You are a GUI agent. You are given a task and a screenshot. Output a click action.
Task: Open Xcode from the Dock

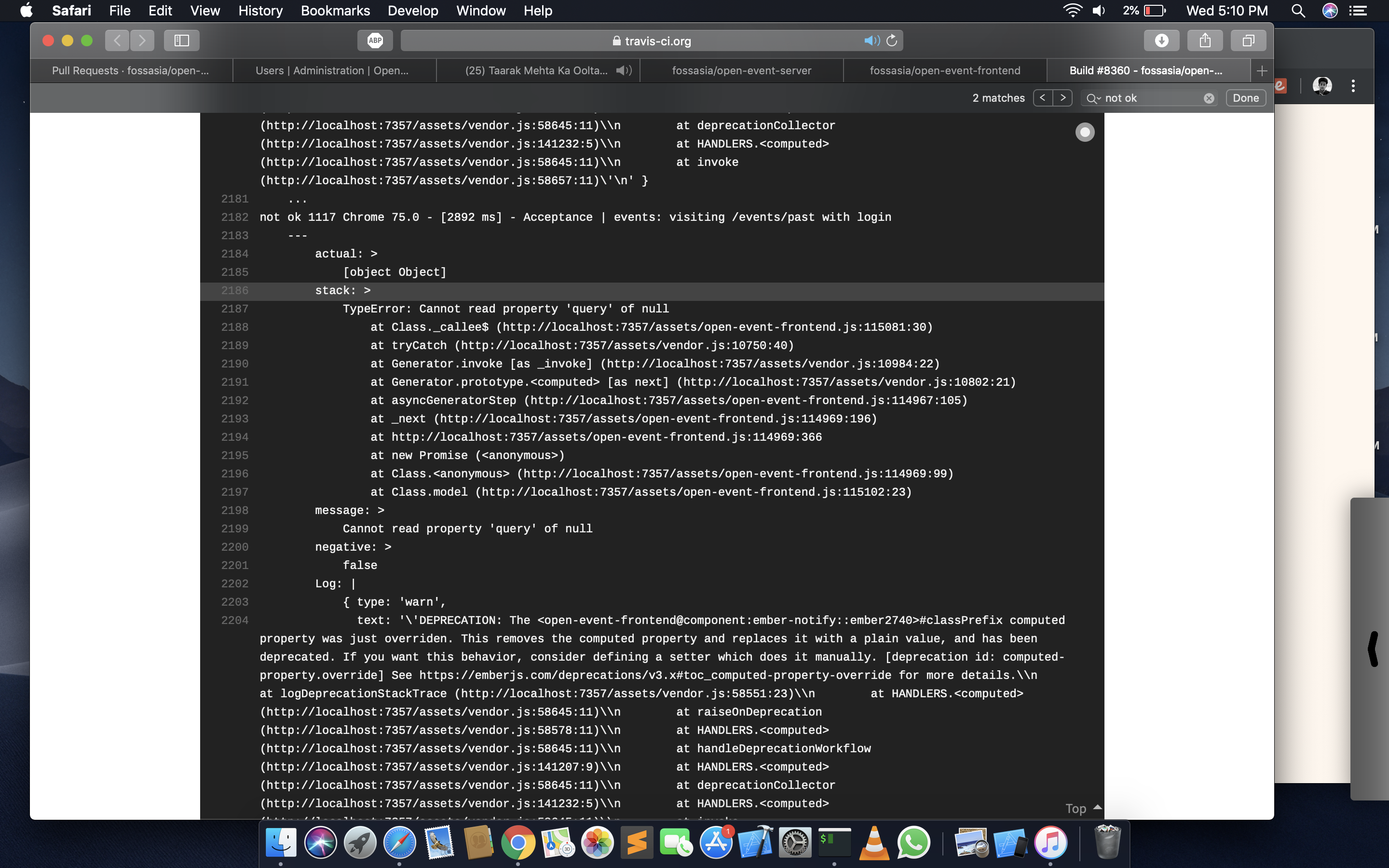point(755,842)
